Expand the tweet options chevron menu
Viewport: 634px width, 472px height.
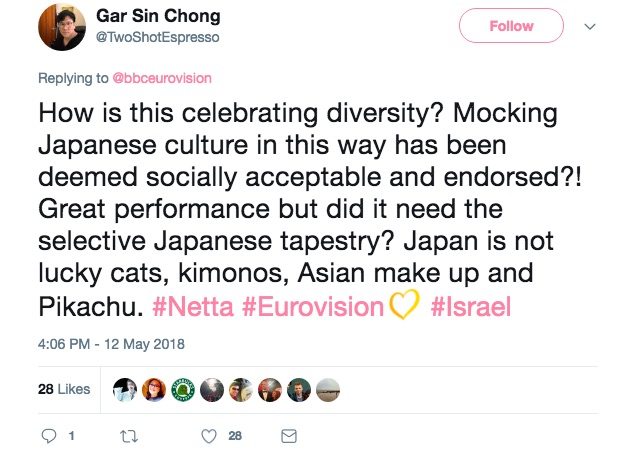pos(589,26)
